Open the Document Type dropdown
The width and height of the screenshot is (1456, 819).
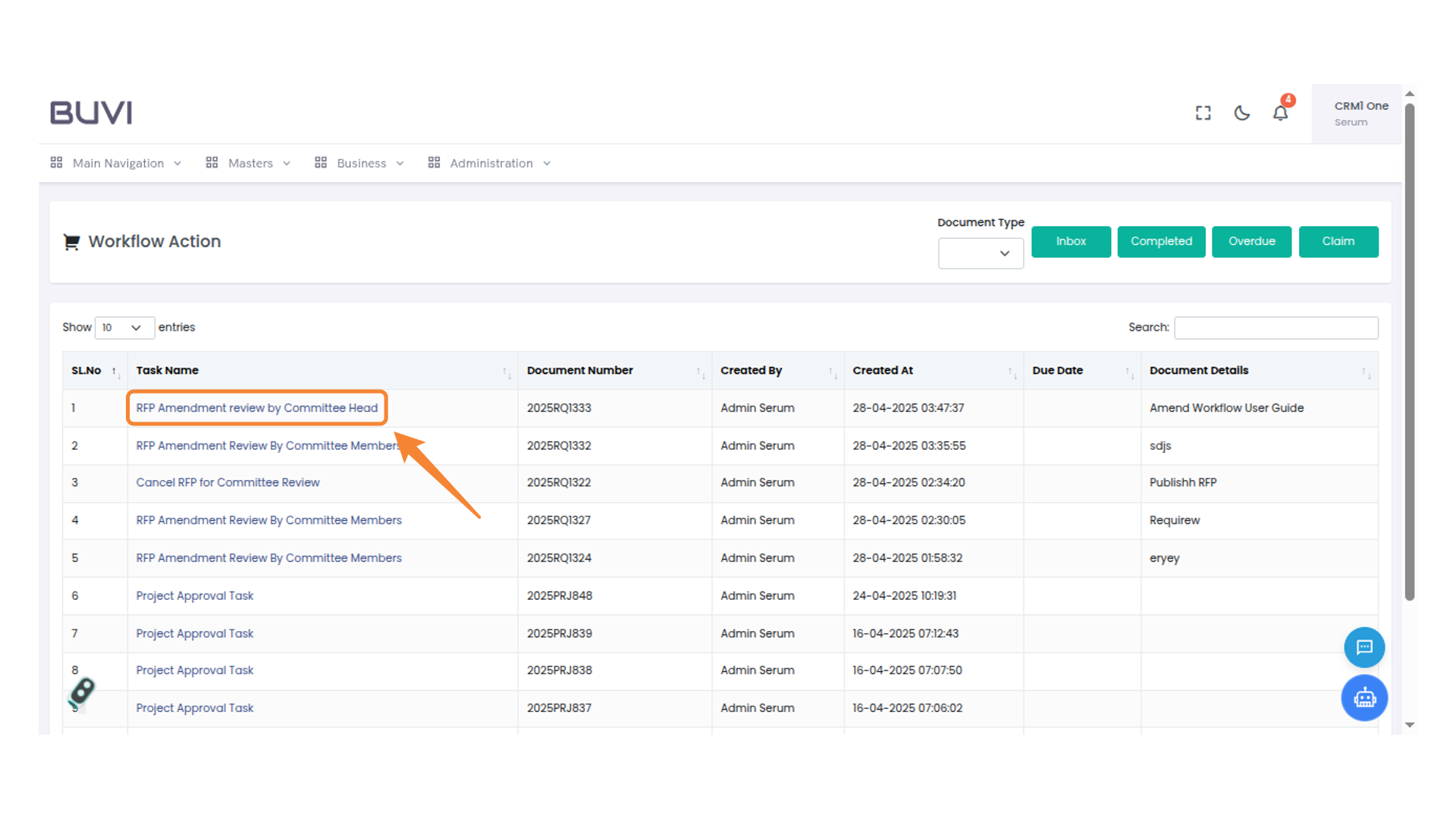click(981, 253)
